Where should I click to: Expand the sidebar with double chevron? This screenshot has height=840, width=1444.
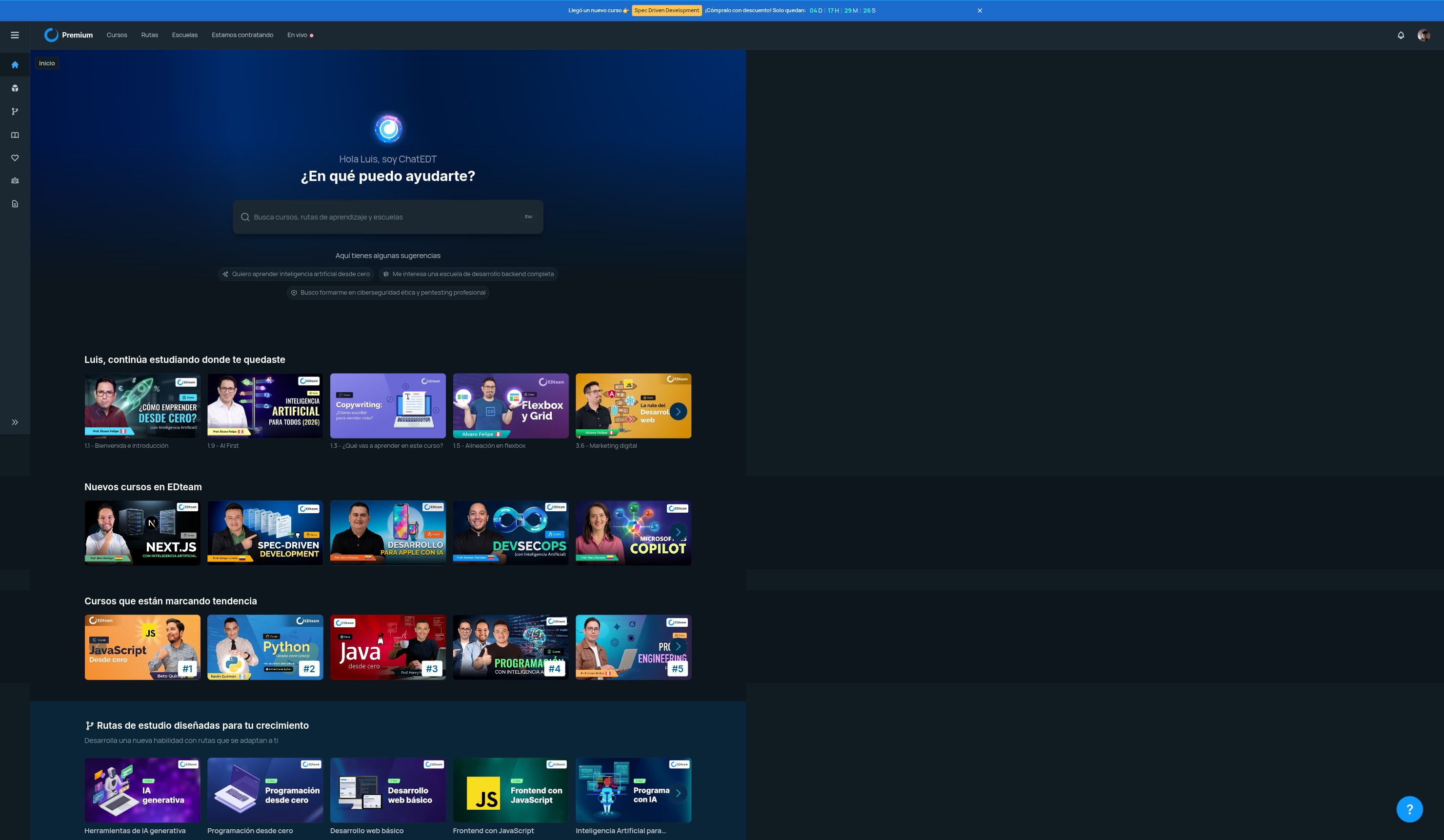15,422
